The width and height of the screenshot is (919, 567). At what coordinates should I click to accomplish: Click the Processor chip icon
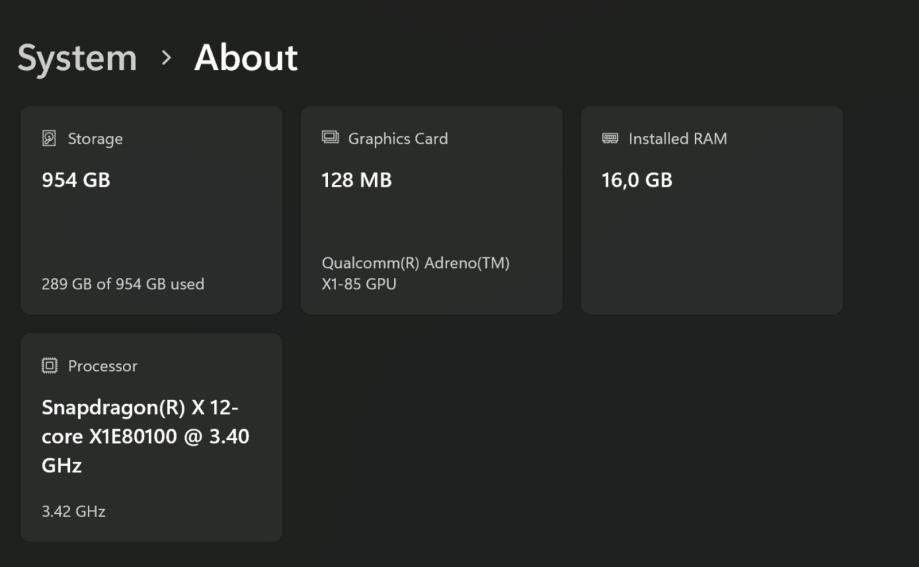click(x=49, y=366)
